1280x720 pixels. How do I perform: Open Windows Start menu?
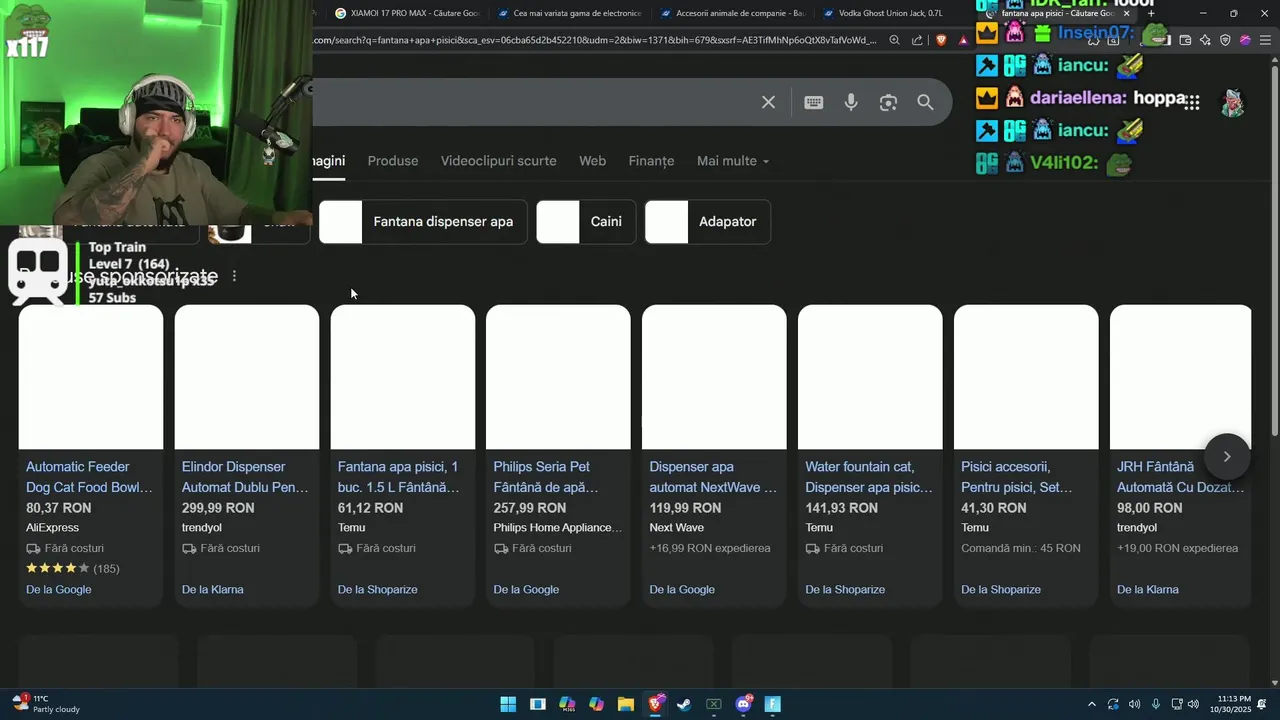coord(508,704)
